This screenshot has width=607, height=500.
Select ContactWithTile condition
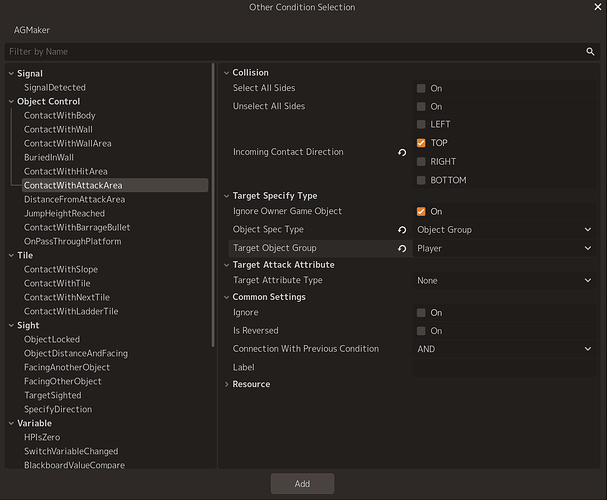tap(57, 283)
